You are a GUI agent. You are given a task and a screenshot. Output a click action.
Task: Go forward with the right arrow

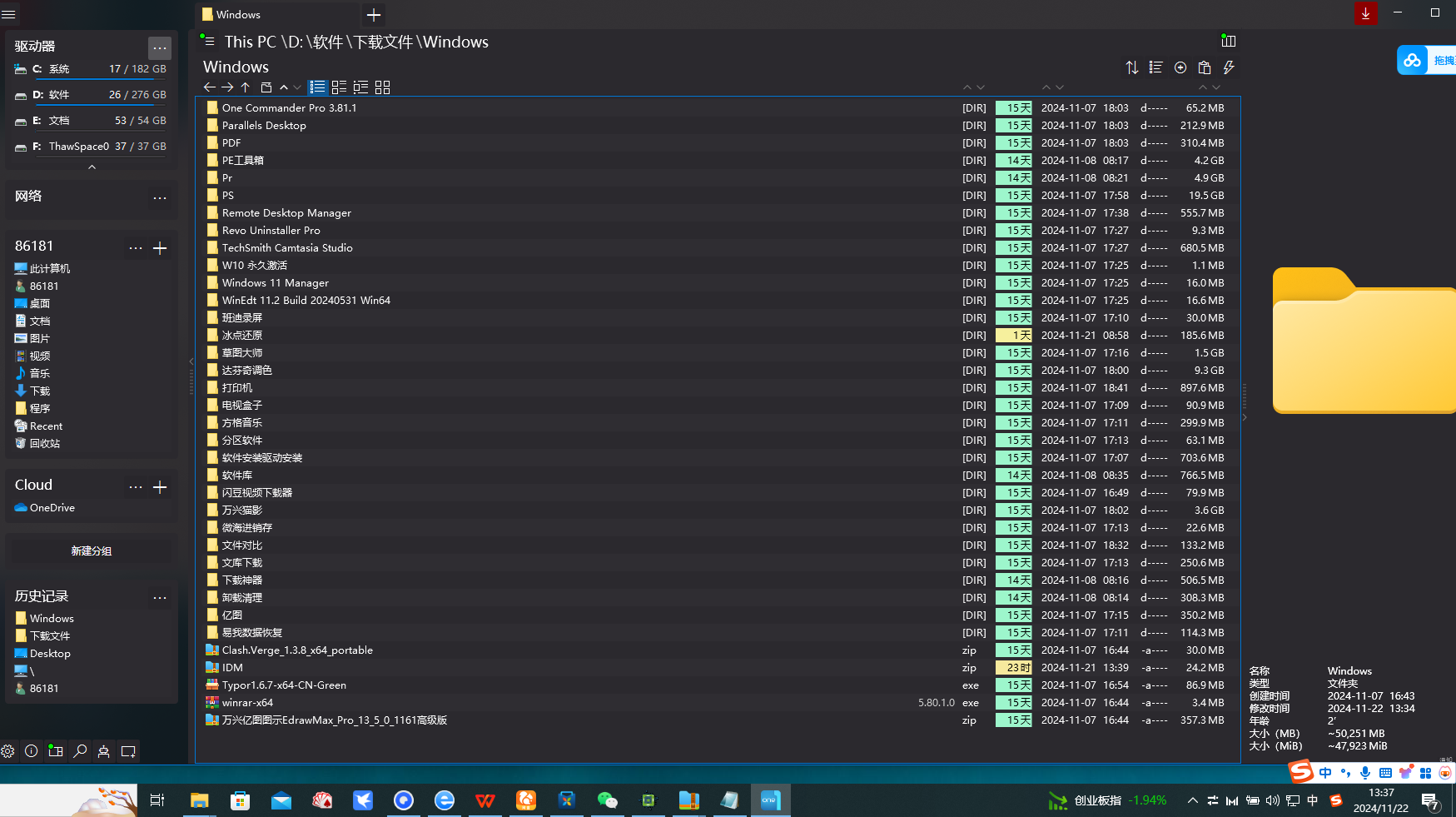tap(227, 87)
